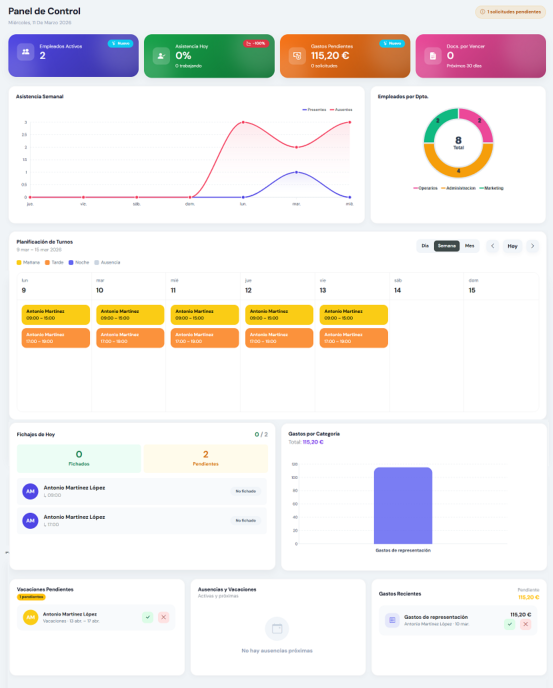This screenshot has height=688, width=553.
Task: Click the empty calendar icon in Ausencias y Vacaciones
Action: coord(277,629)
